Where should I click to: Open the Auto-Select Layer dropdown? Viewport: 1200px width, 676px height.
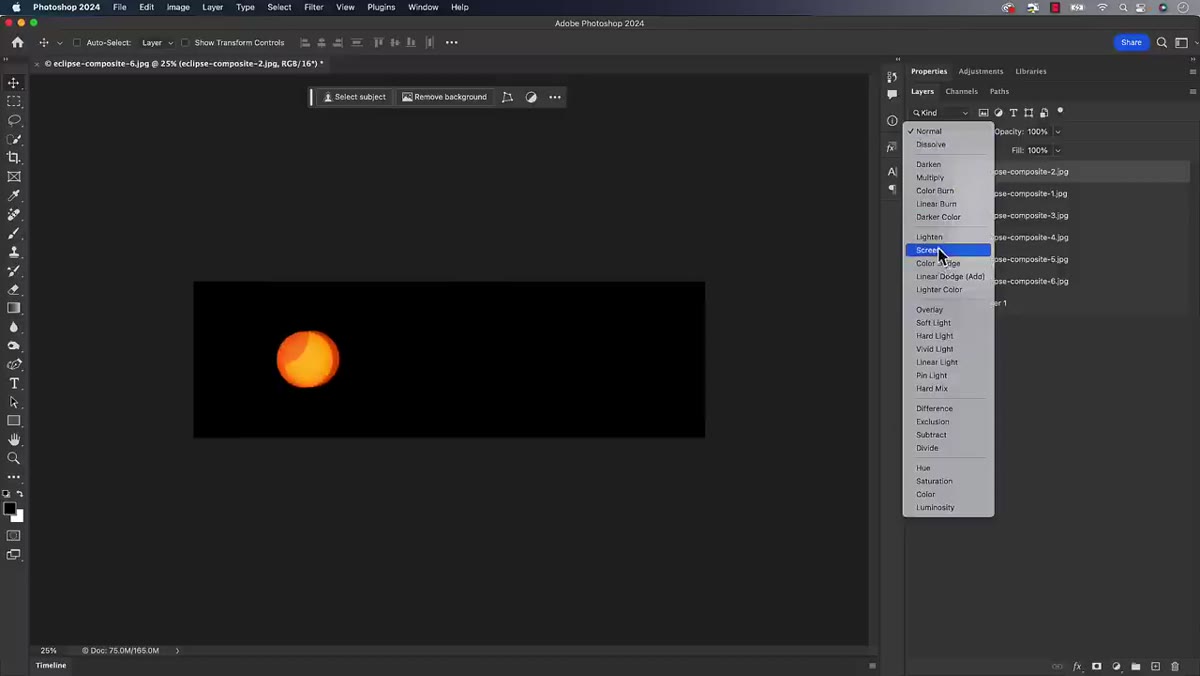157,43
